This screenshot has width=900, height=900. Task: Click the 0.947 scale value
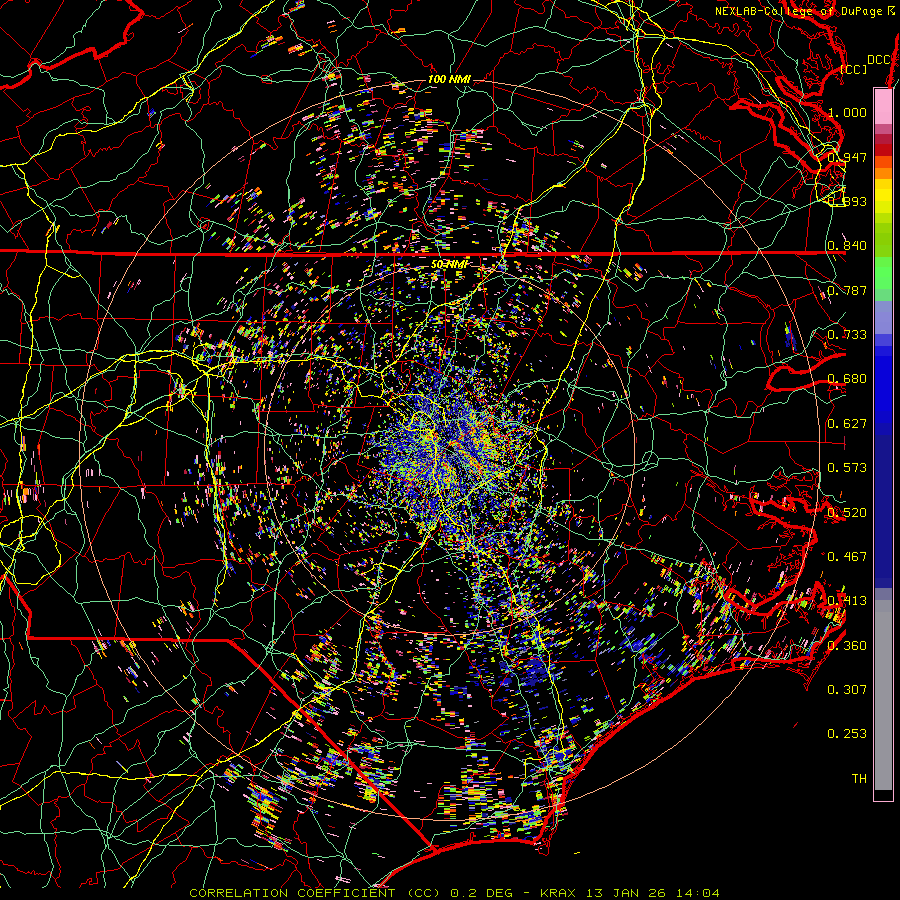coord(847,157)
